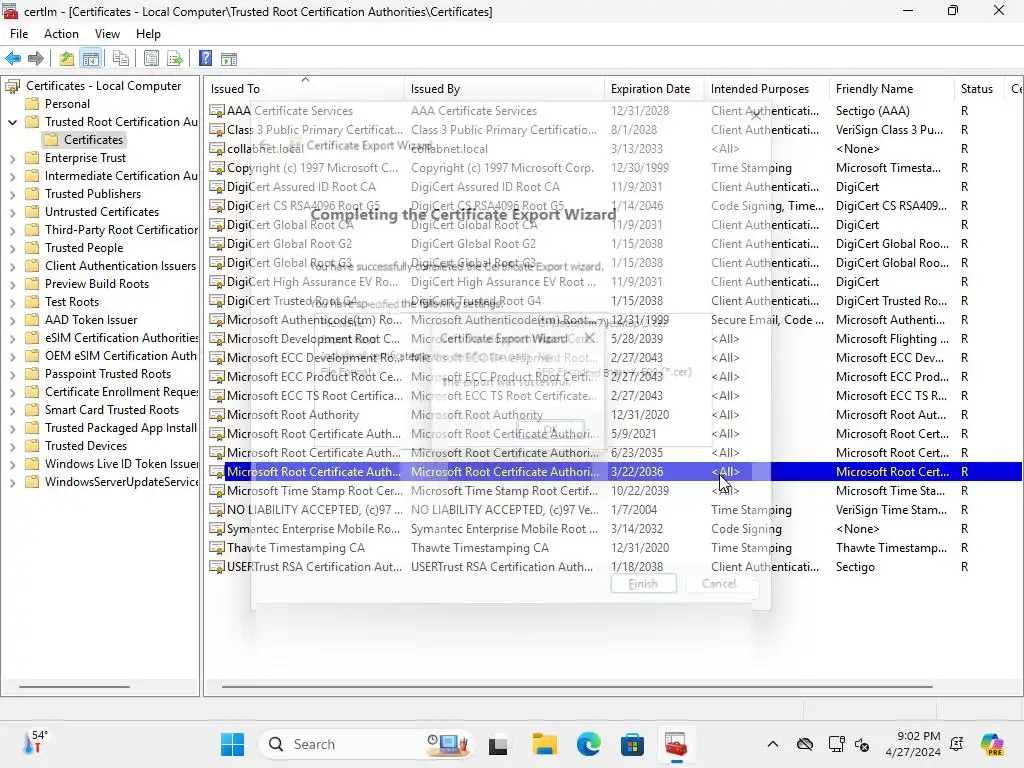The height and width of the screenshot is (768, 1024).
Task: Sort by the Issued To column header
Action: click(305, 89)
